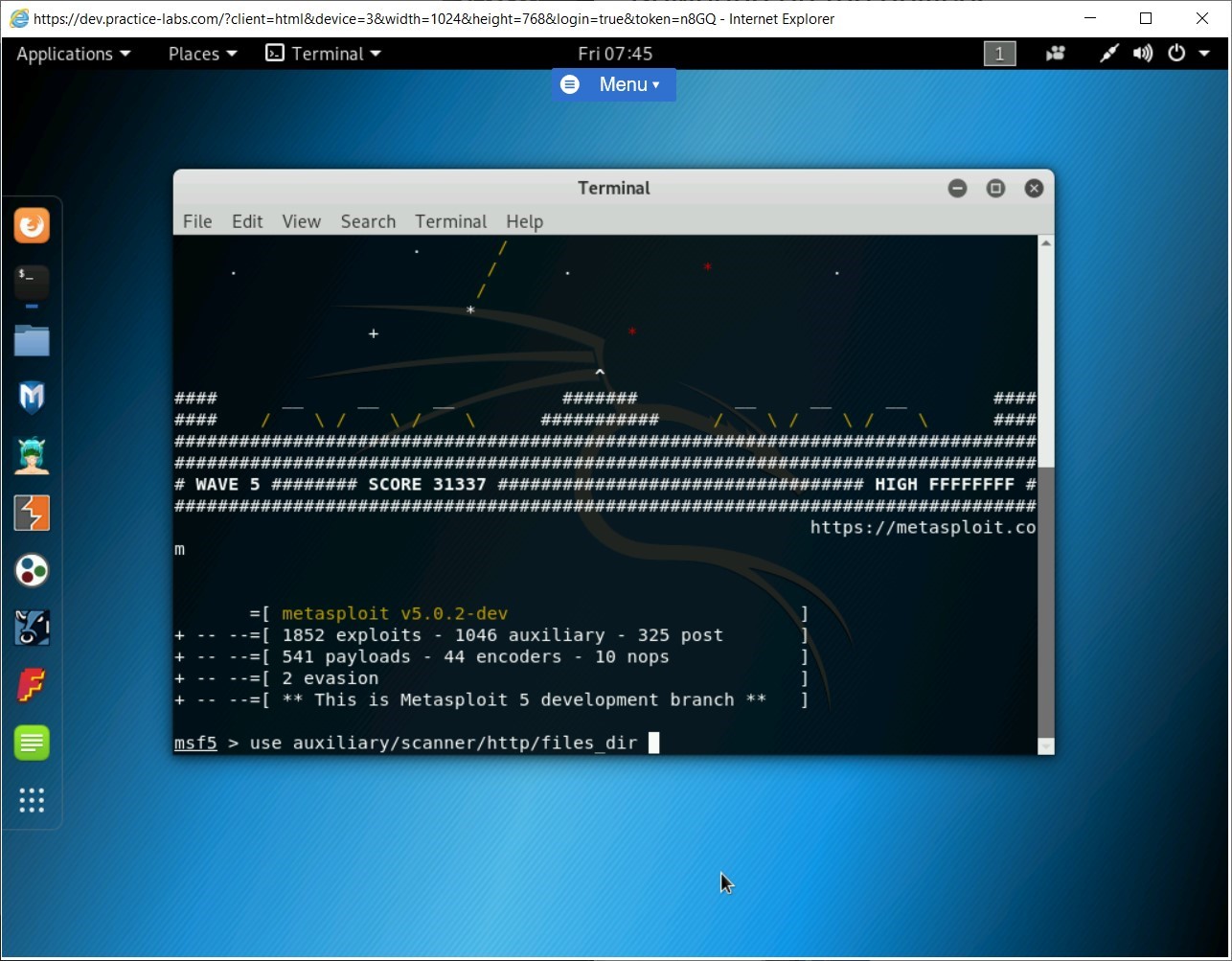Launch Firefox from the dock
The width and height of the screenshot is (1232, 961).
(x=32, y=226)
